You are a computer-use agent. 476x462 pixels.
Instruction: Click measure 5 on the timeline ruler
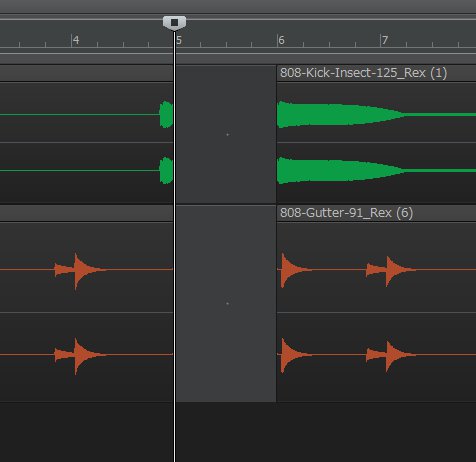tap(179, 40)
